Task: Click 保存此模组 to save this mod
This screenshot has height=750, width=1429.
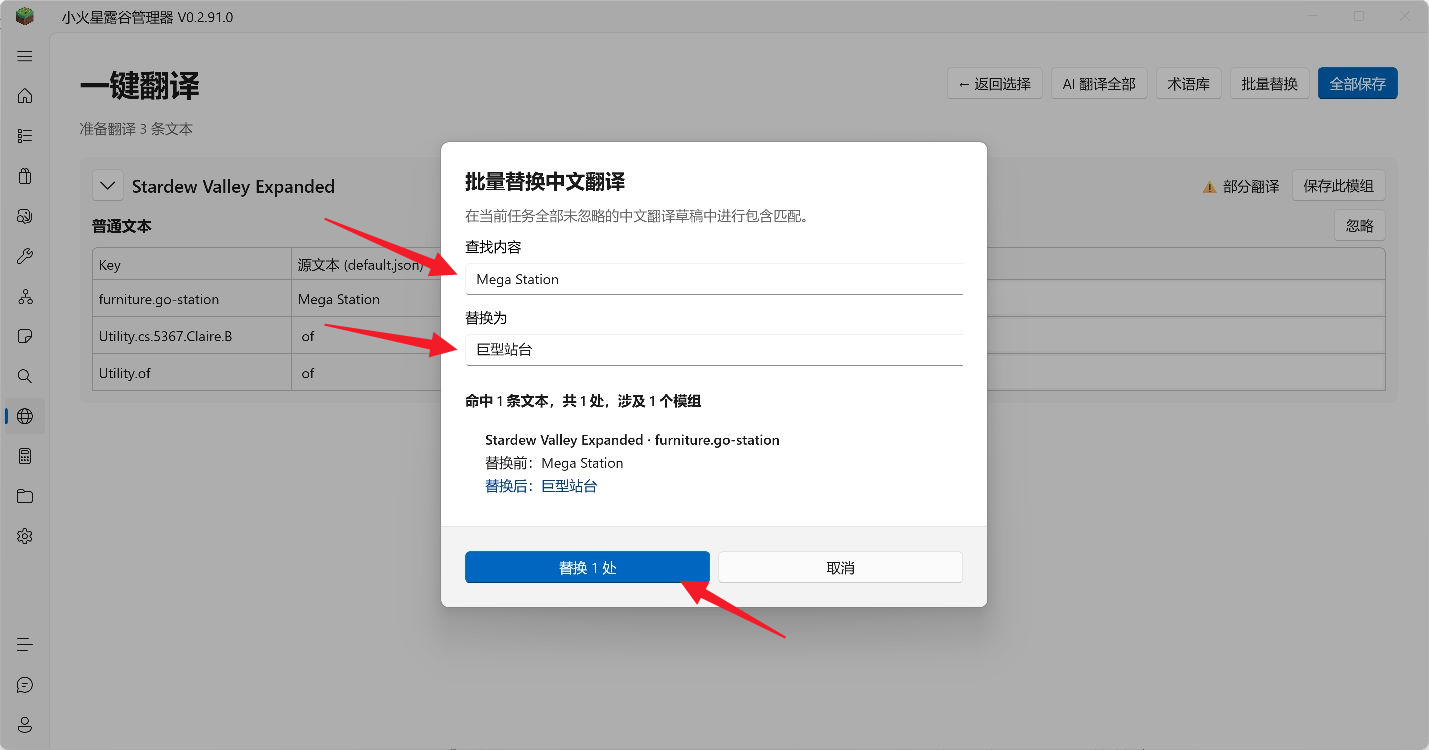Action: click(x=1338, y=185)
